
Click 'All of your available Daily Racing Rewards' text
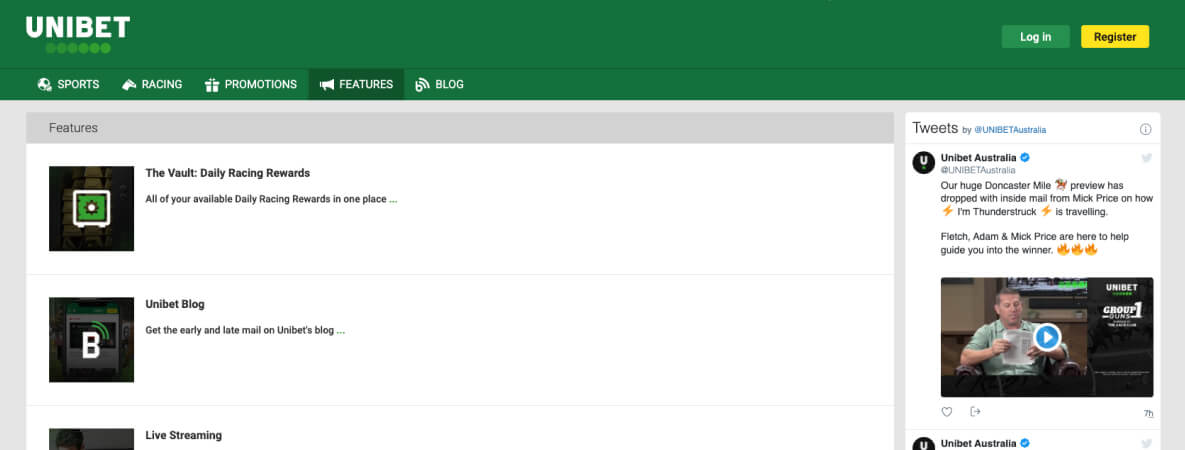(265, 200)
